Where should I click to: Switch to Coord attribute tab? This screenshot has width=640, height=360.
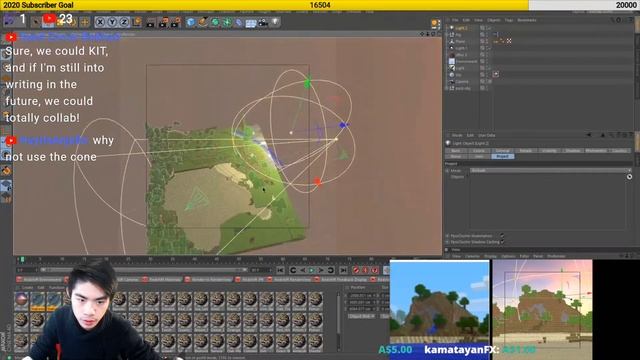[479, 151]
